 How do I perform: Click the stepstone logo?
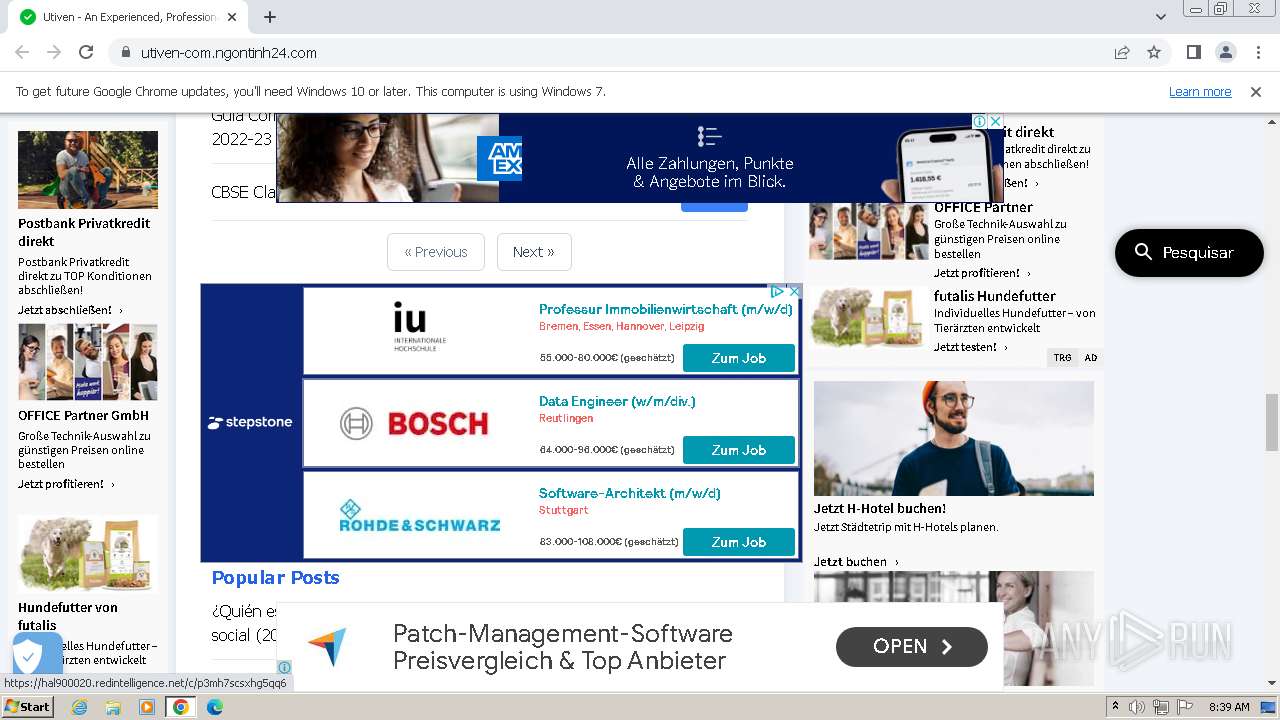250,422
